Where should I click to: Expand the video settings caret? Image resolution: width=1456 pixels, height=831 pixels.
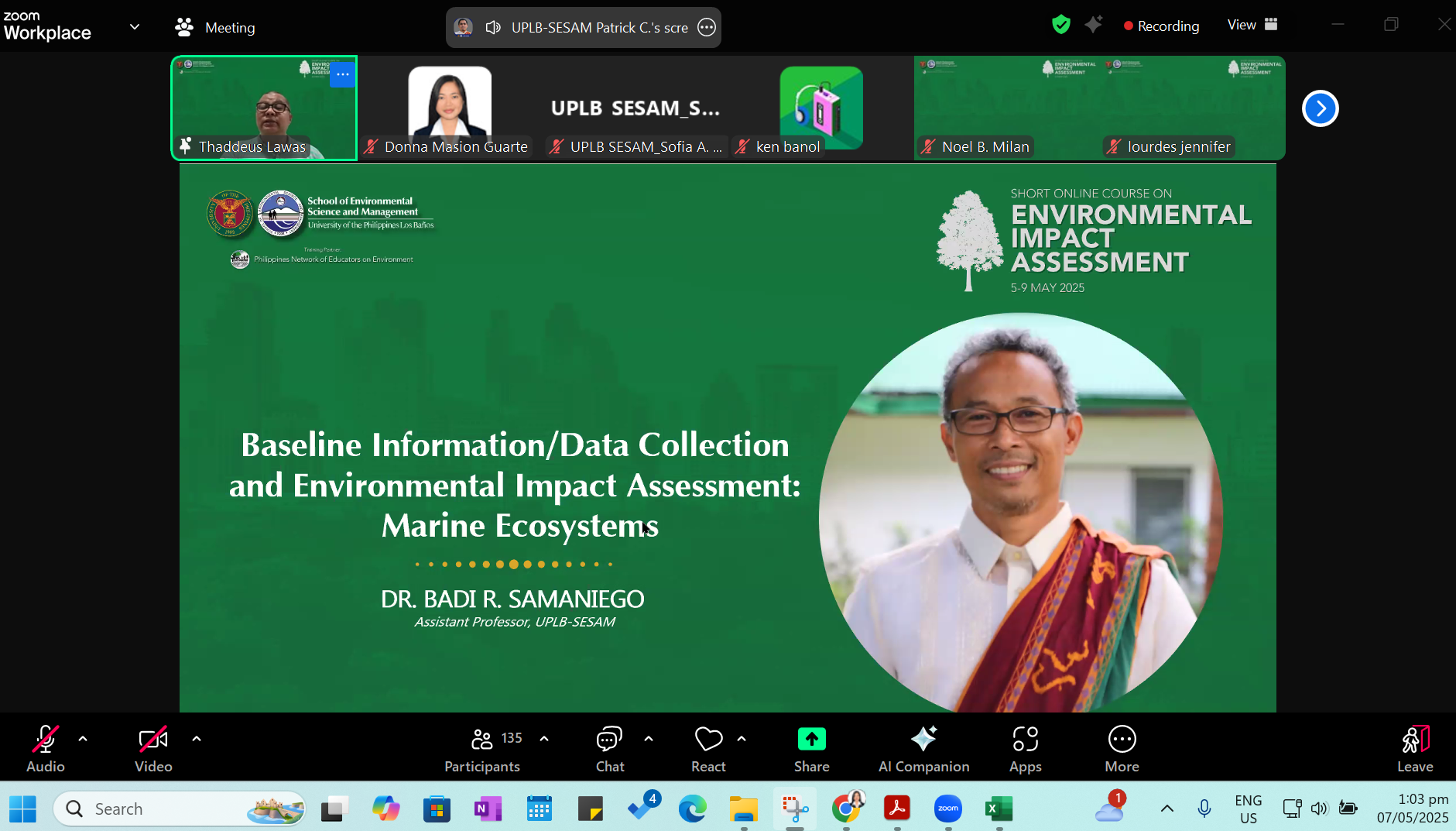197,739
